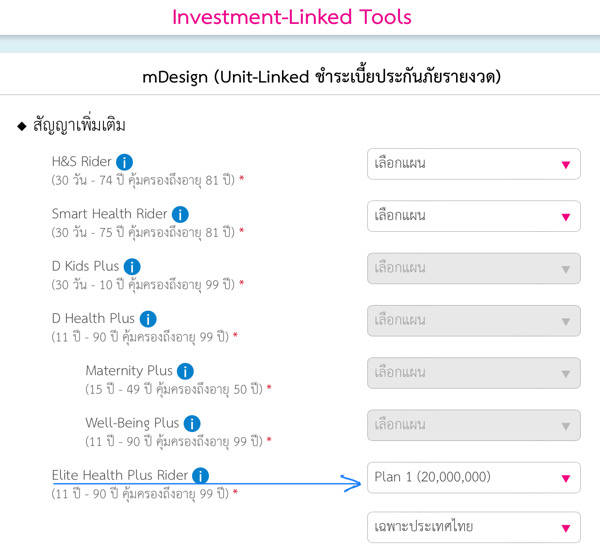Expand the Well-Being Plus plan dropdown
Viewport: 600px width, 558px height.
click(x=473, y=425)
